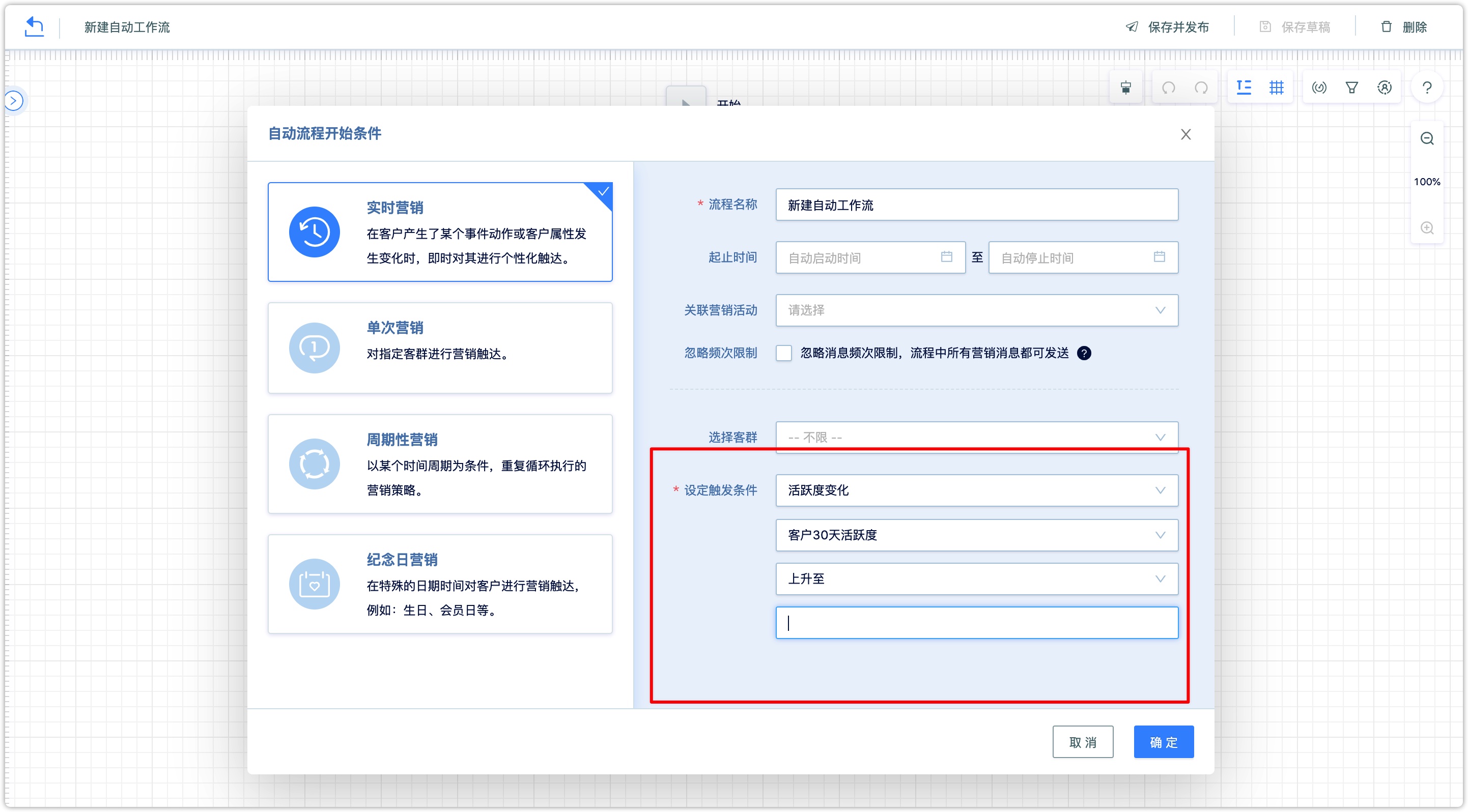Click the pin/format brush toolbar icon

pyautogui.click(x=1126, y=87)
